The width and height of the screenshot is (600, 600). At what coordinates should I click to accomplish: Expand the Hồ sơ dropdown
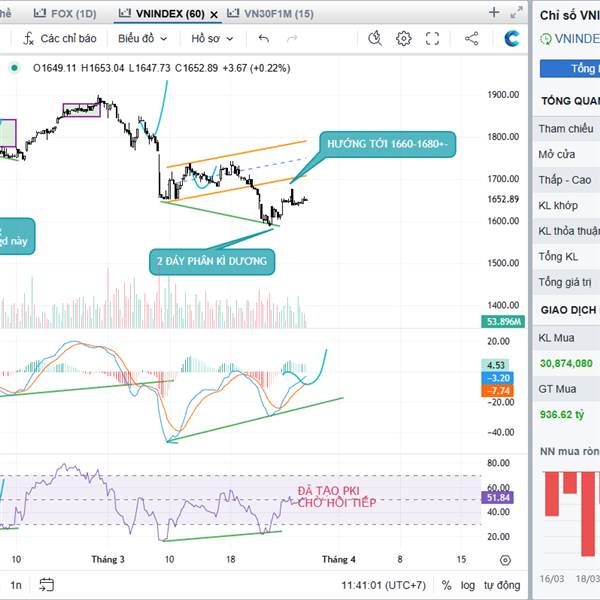(212, 38)
